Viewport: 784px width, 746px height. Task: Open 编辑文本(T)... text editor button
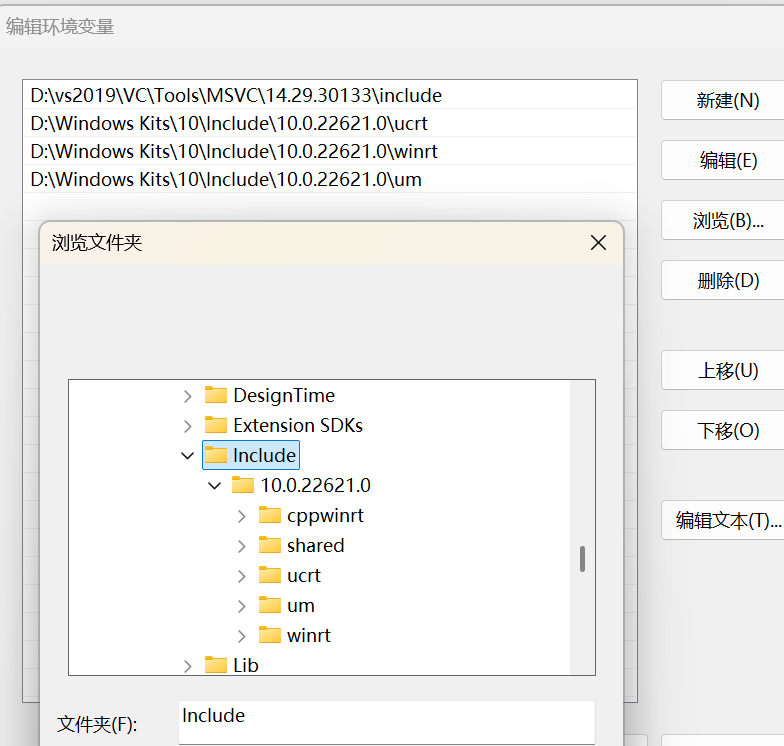point(725,520)
